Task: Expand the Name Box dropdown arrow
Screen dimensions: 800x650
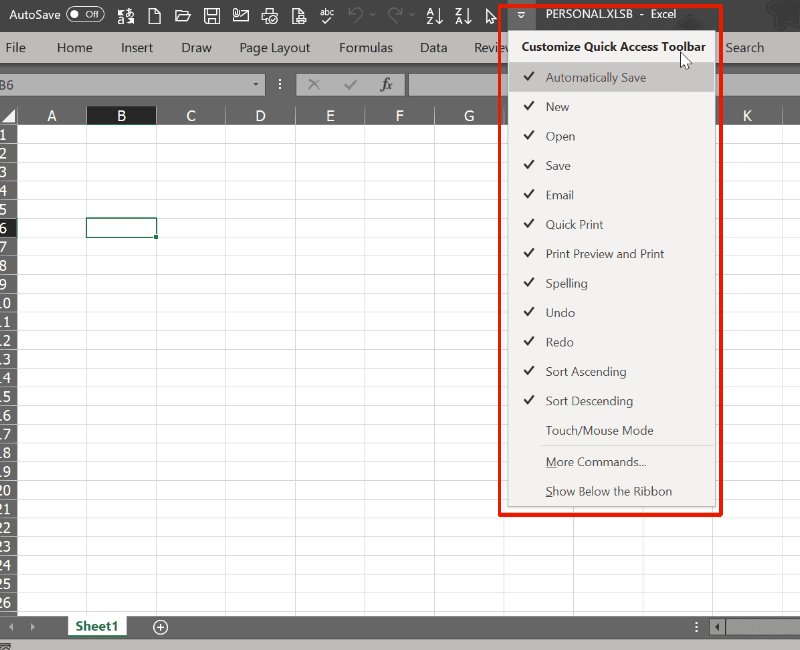Action: coord(256,85)
